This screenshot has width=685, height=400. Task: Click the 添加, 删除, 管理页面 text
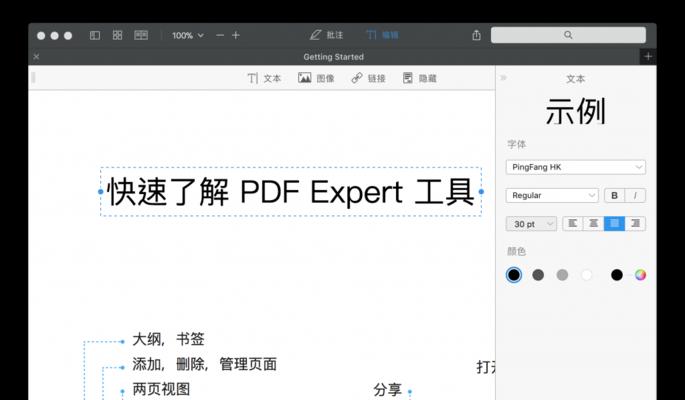coord(204,364)
